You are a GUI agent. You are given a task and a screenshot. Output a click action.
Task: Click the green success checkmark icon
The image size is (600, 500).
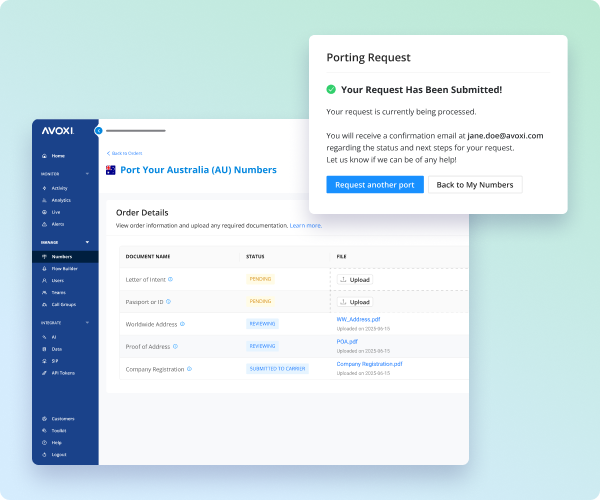(331, 90)
